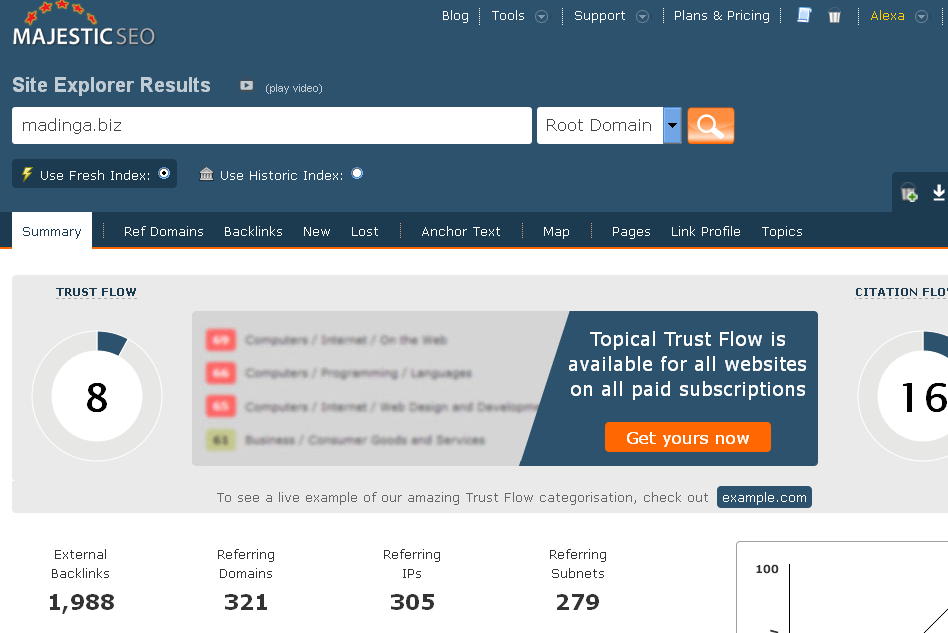Switch to the Pages tab

pos(631,232)
